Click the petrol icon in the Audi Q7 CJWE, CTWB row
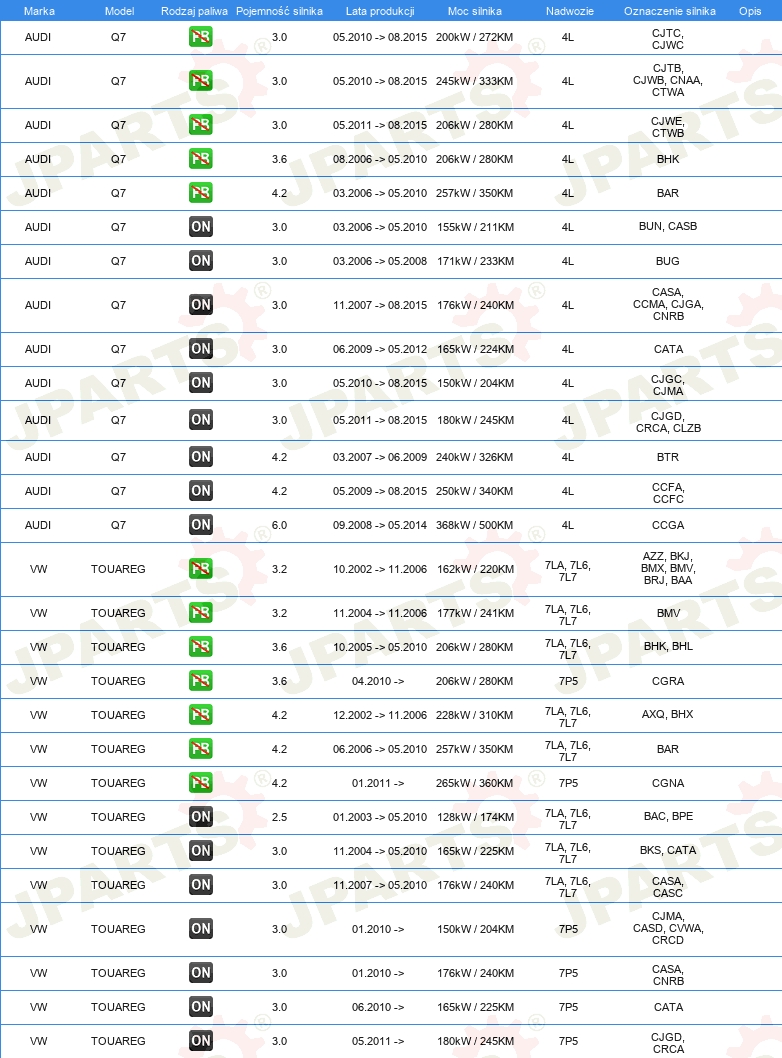This screenshot has width=782, height=1058. point(200,125)
